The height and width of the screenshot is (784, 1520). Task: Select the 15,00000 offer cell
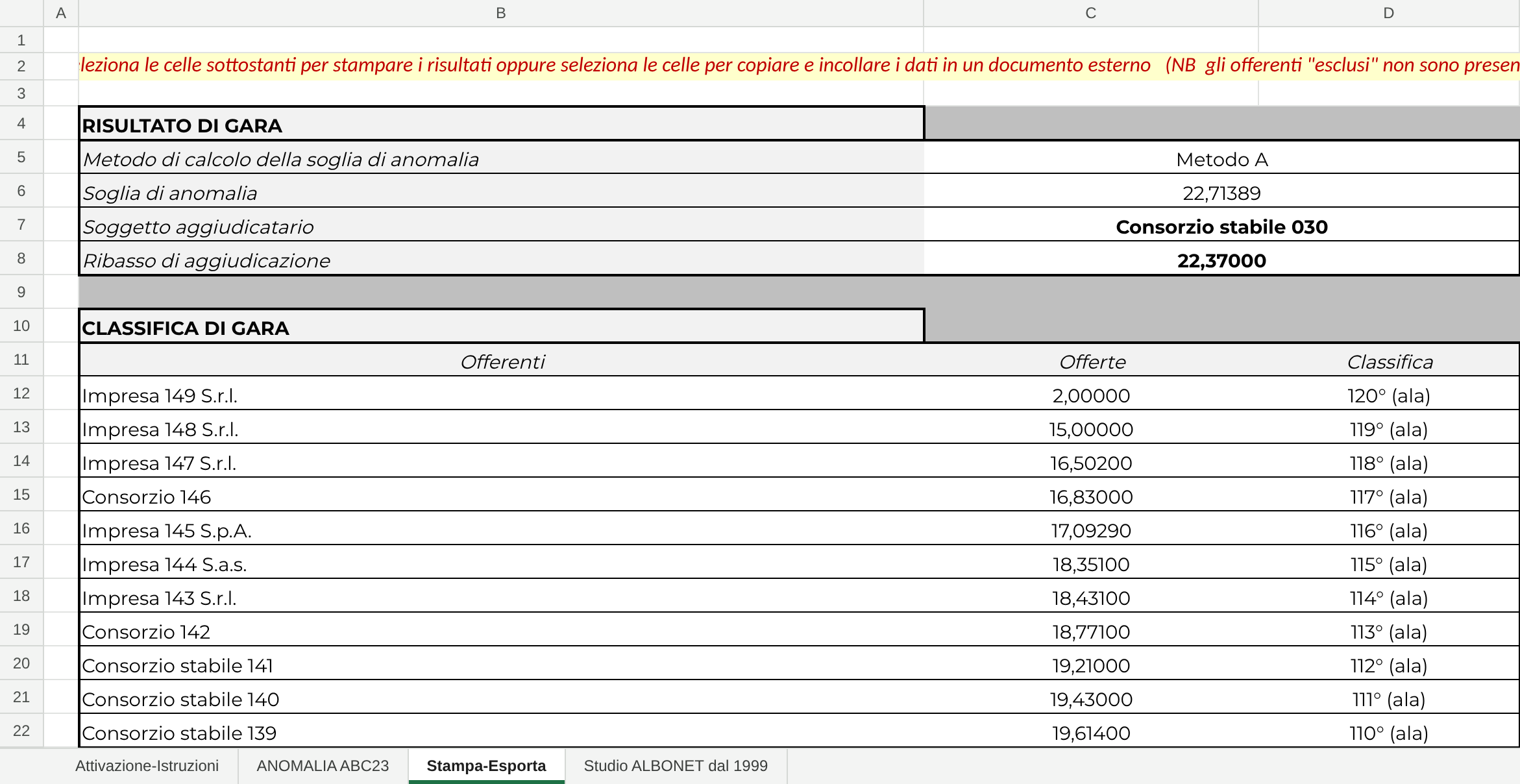click(x=1091, y=428)
